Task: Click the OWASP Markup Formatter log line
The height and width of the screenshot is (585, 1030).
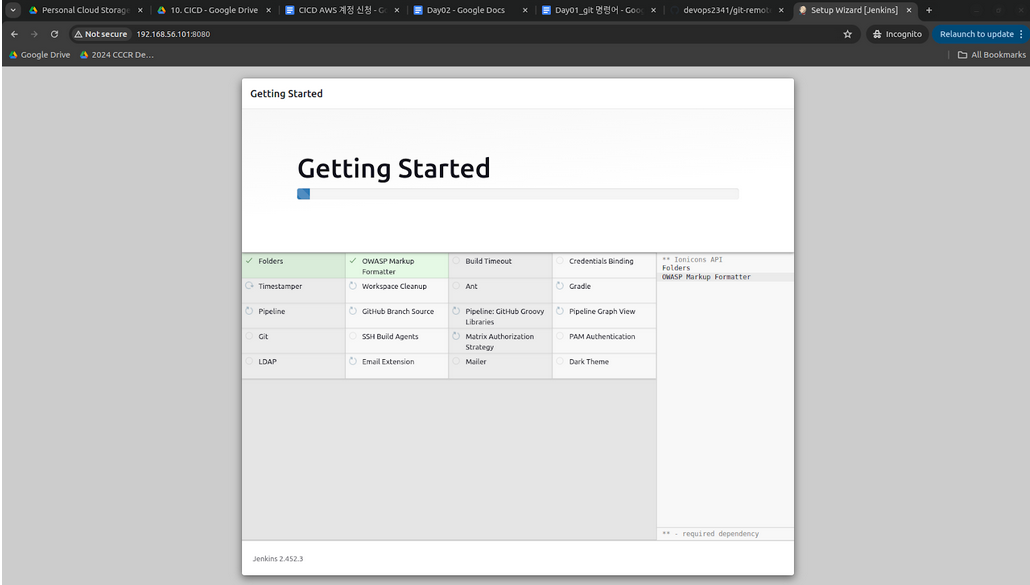Action: pos(706,277)
